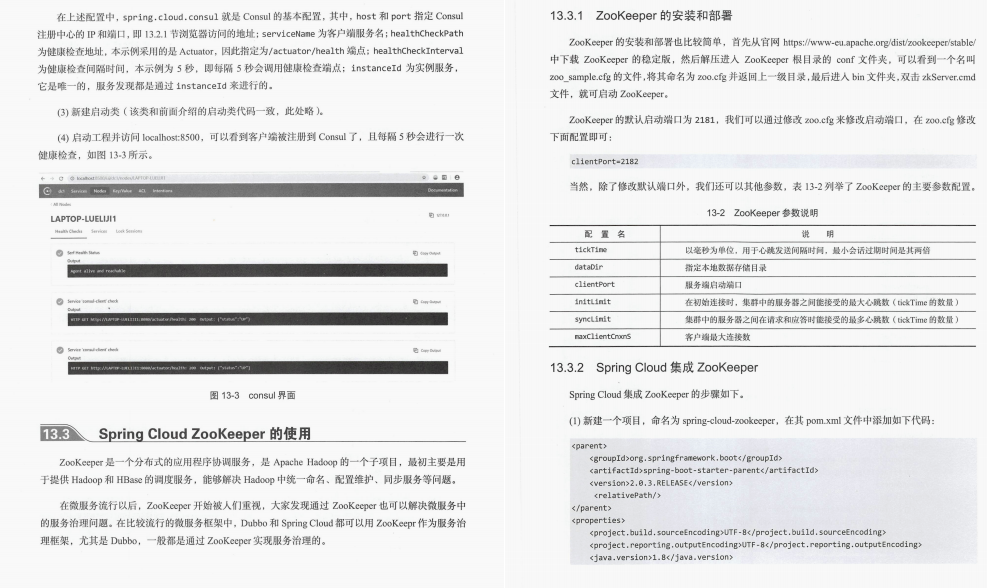Click the '客户端最大连接数' description cell
Viewport: 987px width, 588px height.
coord(718,337)
